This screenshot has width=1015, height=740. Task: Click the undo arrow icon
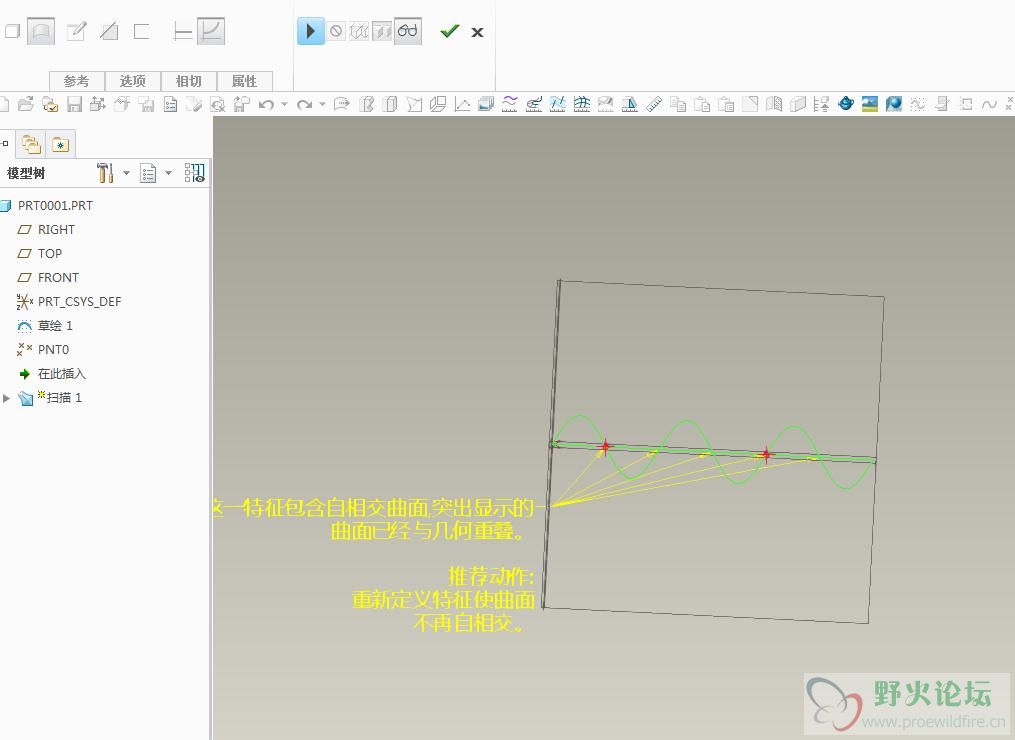(266, 104)
